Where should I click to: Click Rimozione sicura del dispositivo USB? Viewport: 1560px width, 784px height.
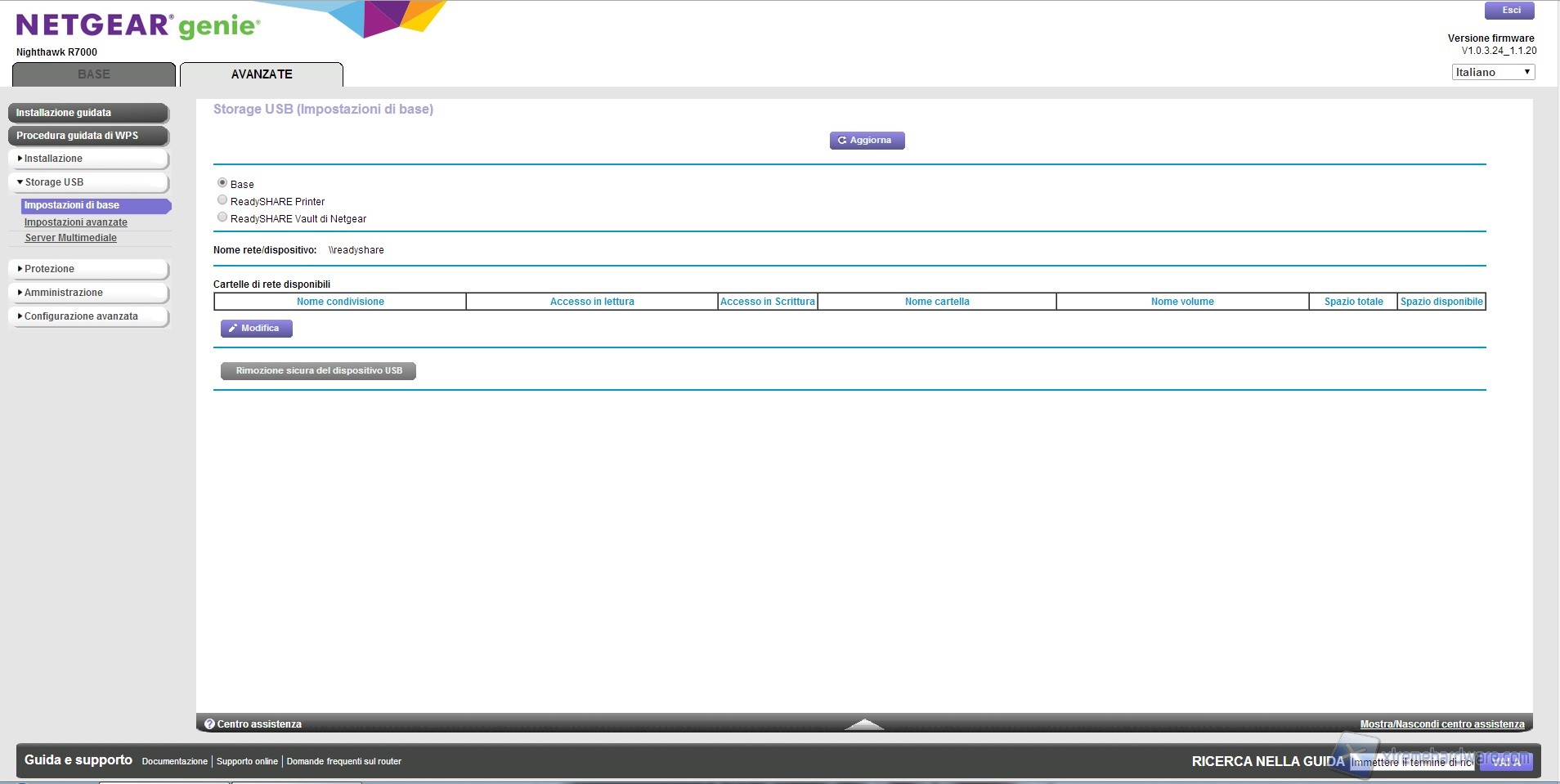pos(318,371)
